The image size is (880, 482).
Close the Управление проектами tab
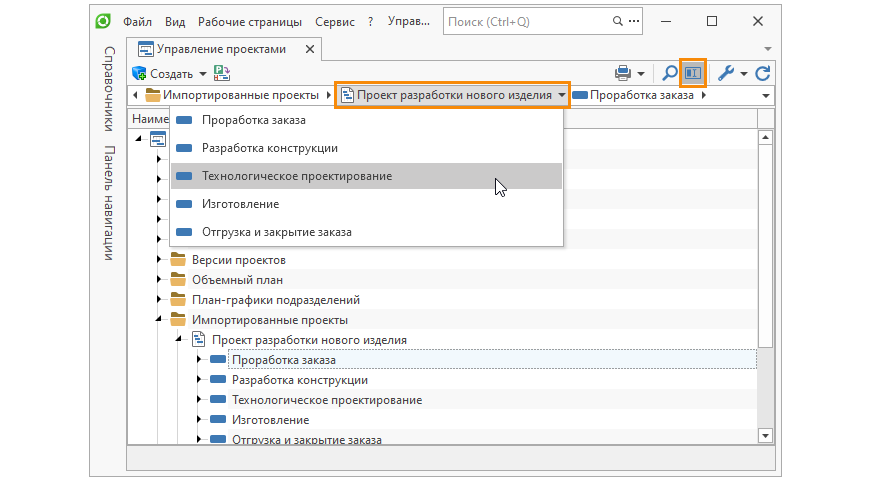pos(309,49)
